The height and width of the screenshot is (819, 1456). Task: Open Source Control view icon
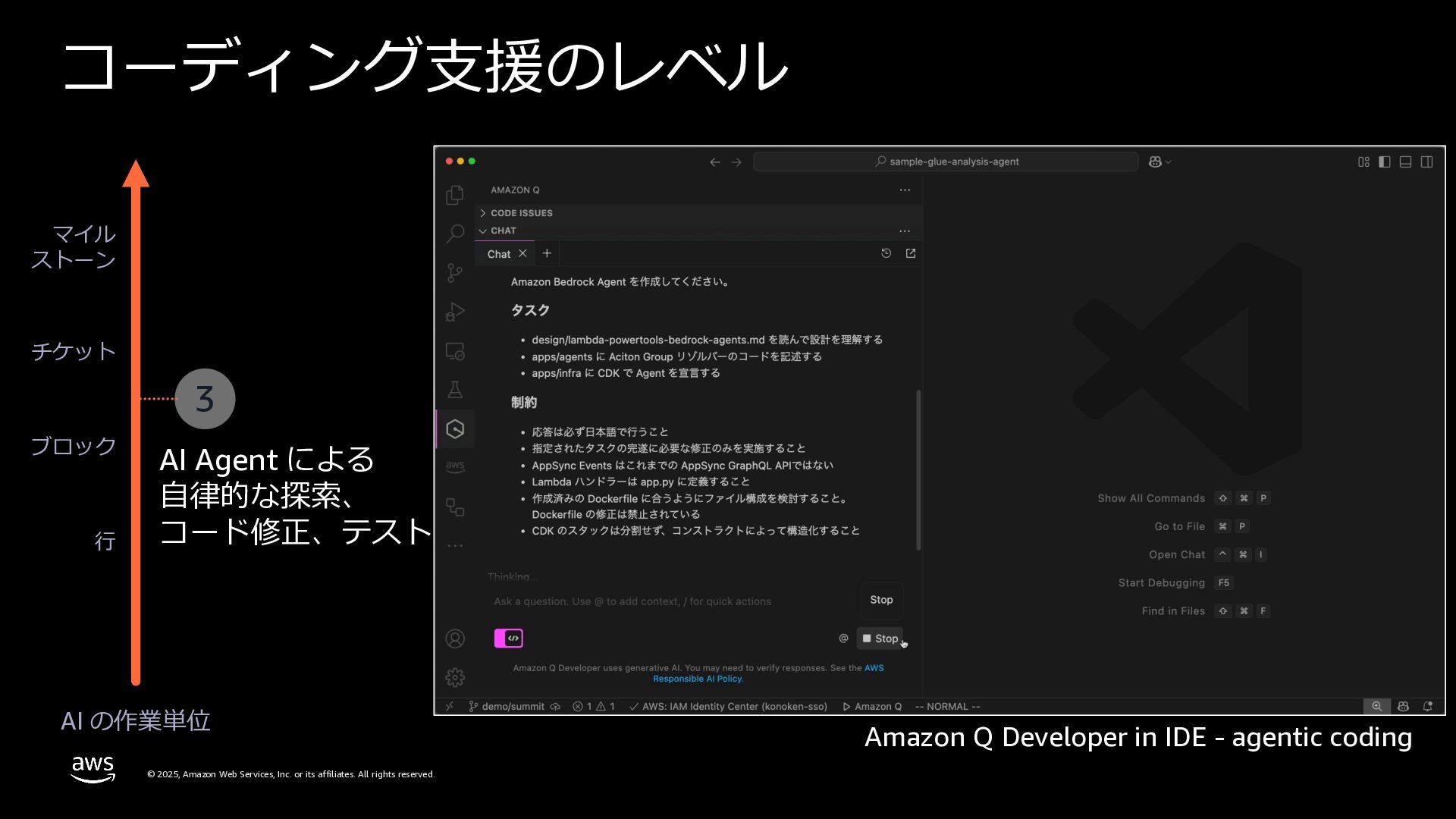(x=455, y=272)
